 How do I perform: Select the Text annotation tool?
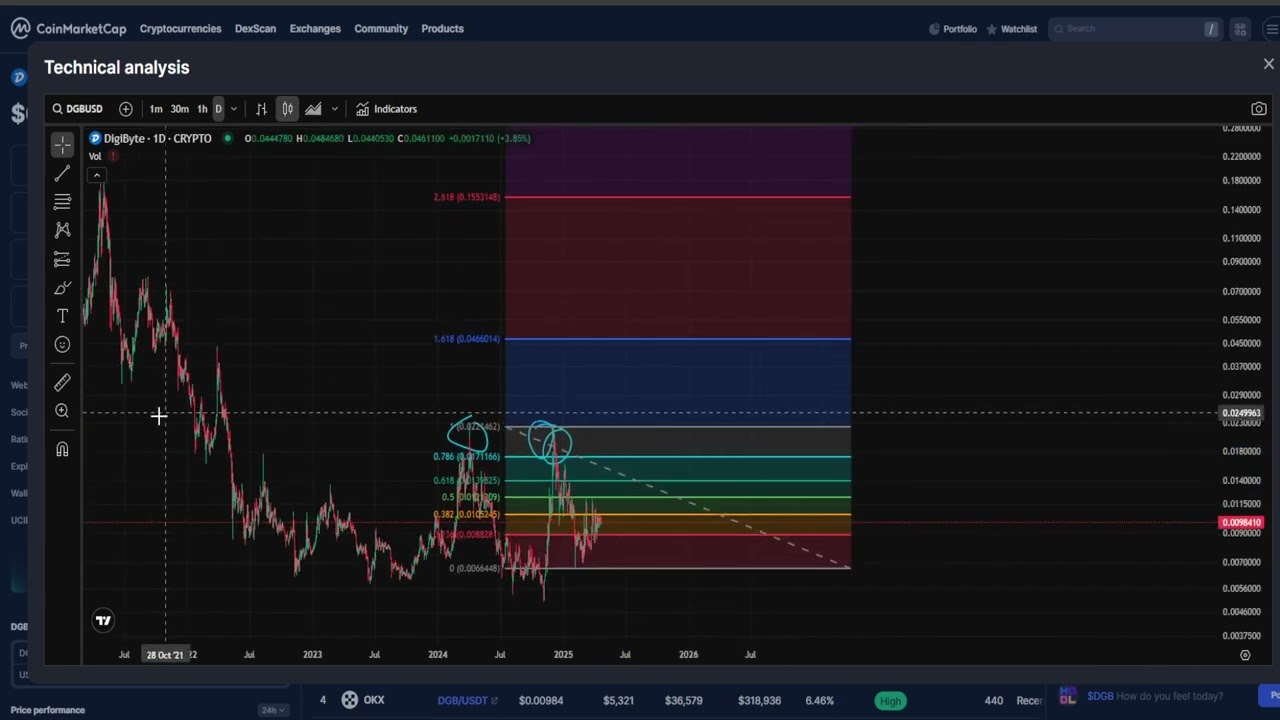(62, 316)
